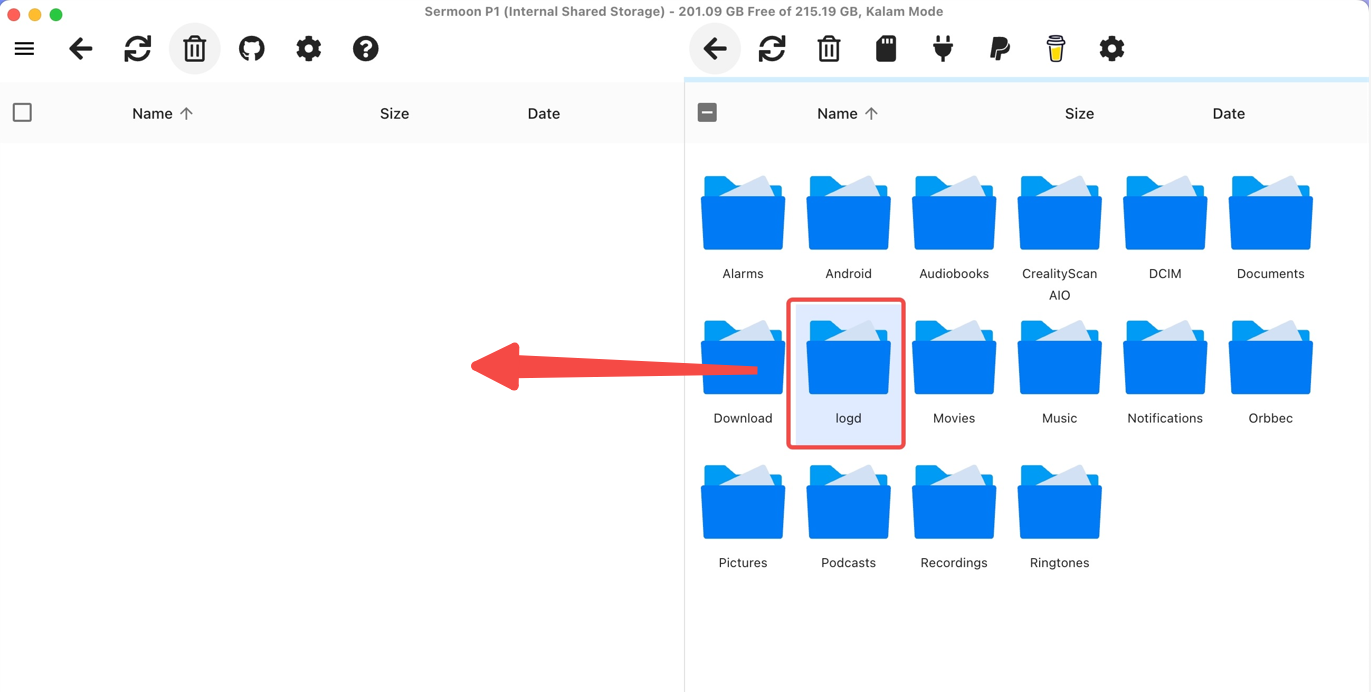
Task: Open settings gear in right toolbar
Action: pos(1112,48)
